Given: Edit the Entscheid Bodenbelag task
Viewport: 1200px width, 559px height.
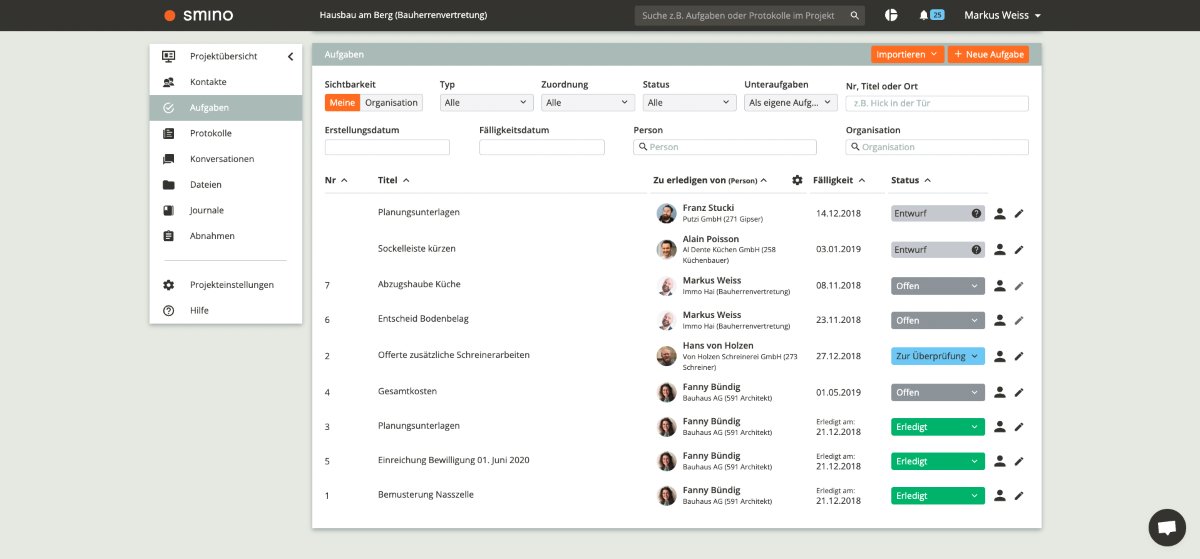Looking at the screenshot, I should (x=1019, y=320).
